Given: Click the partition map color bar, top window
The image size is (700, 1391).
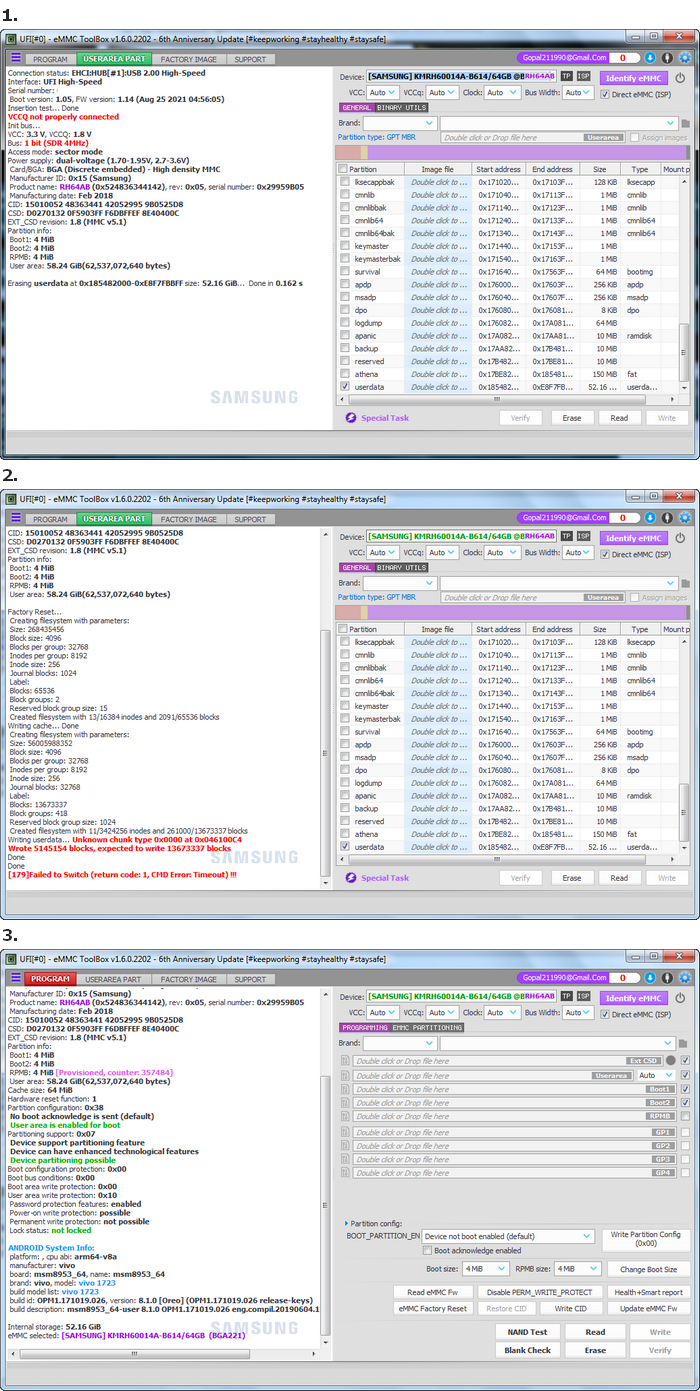Looking at the screenshot, I should [x=513, y=152].
